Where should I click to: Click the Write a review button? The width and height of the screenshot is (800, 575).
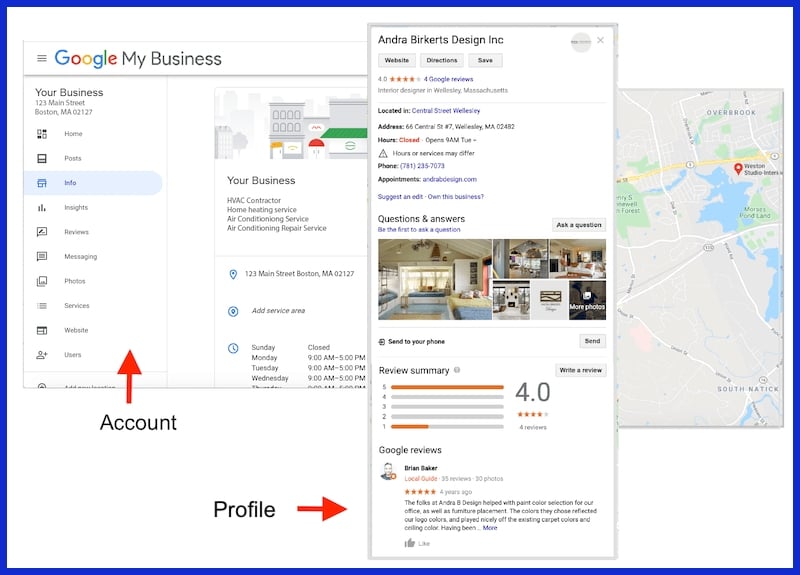[x=580, y=370]
